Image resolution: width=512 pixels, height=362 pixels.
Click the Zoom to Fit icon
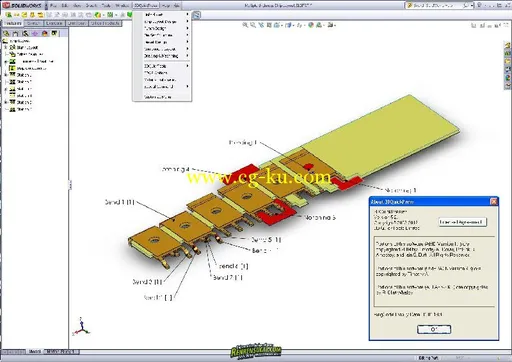click(x=245, y=25)
